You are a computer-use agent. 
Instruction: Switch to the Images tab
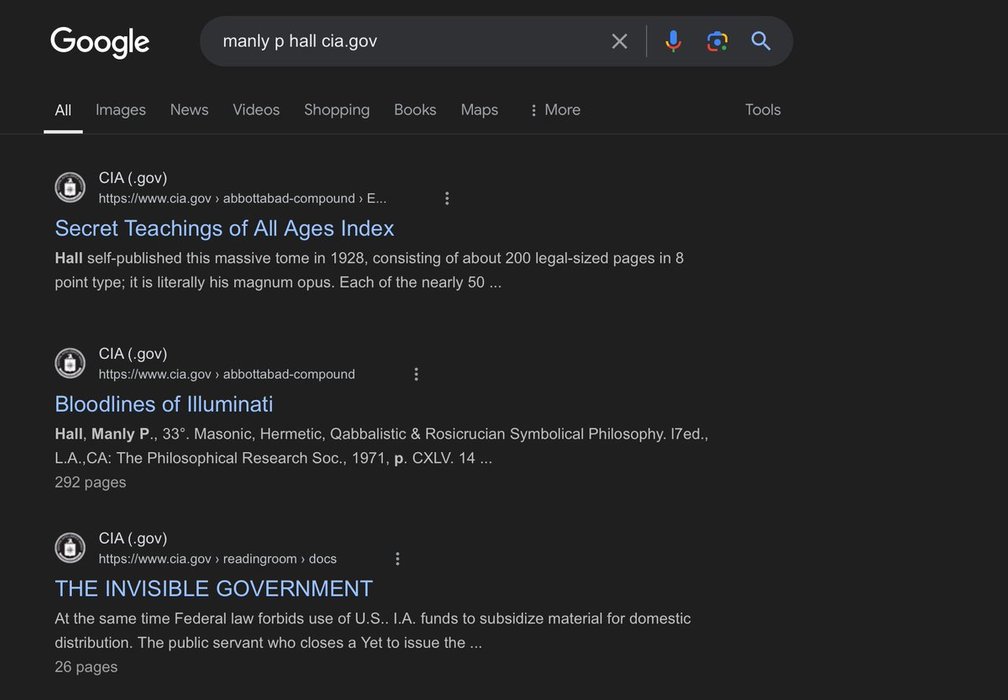120,110
